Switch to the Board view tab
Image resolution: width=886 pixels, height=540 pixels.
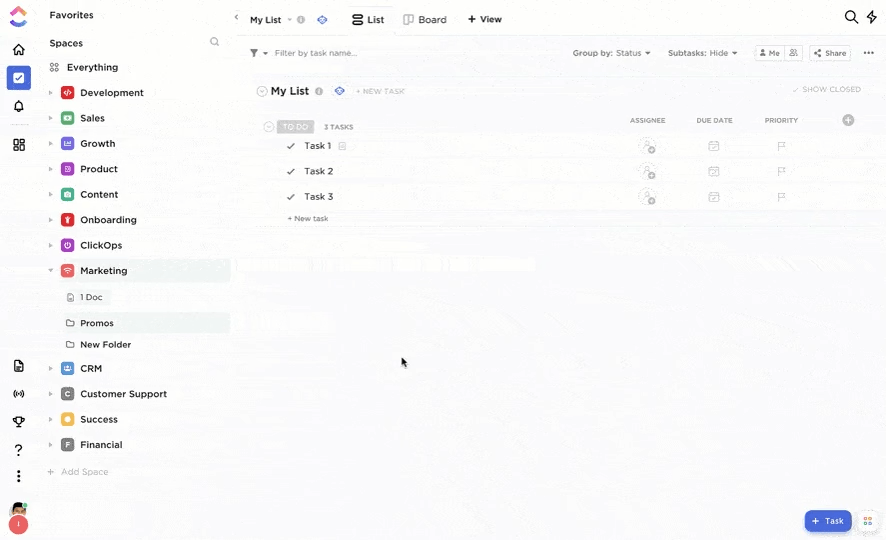tap(425, 20)
